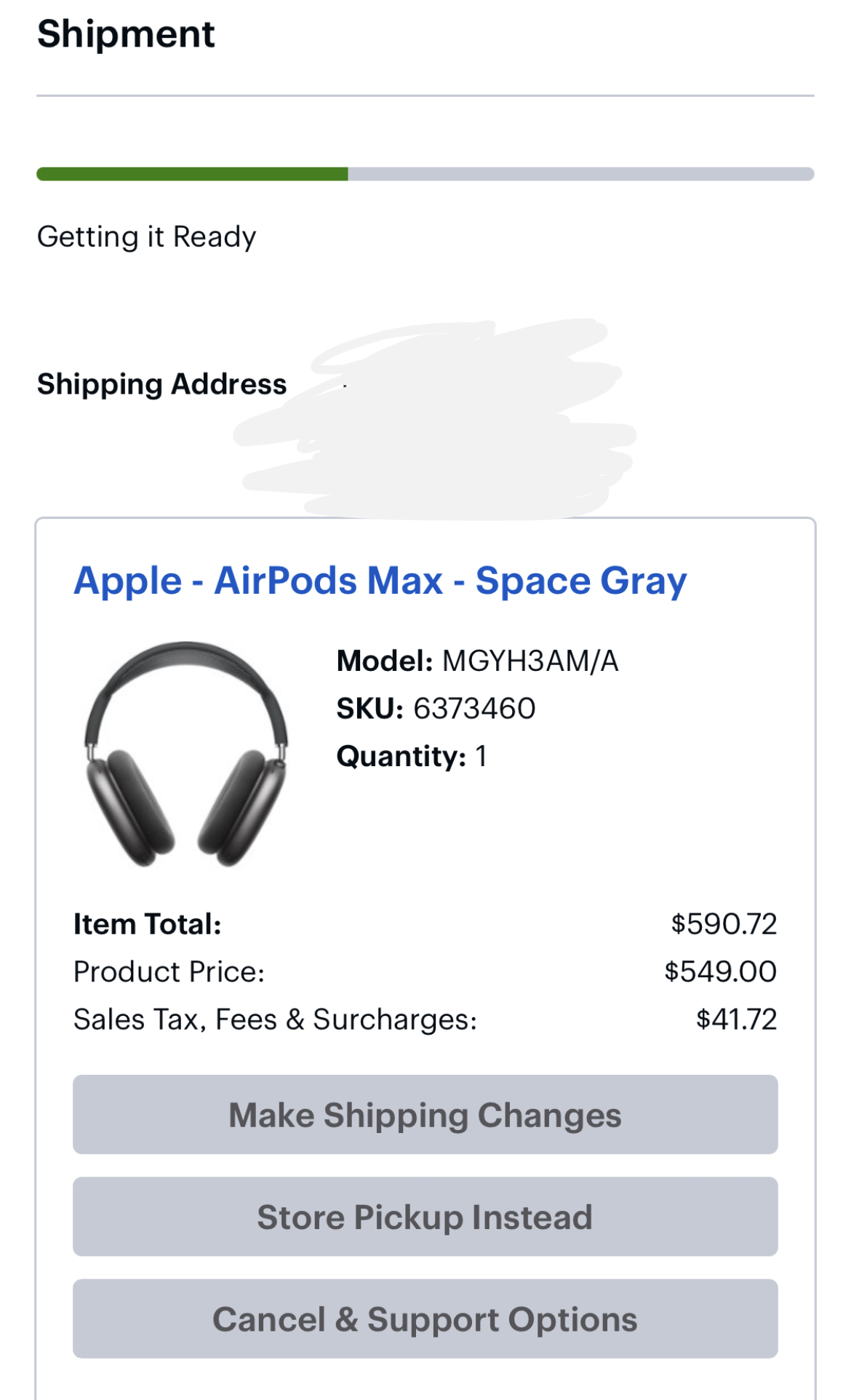This screenshot has width=851, height=1400.
Task: Click the Product Price label
Action: (x=169, y=972)
